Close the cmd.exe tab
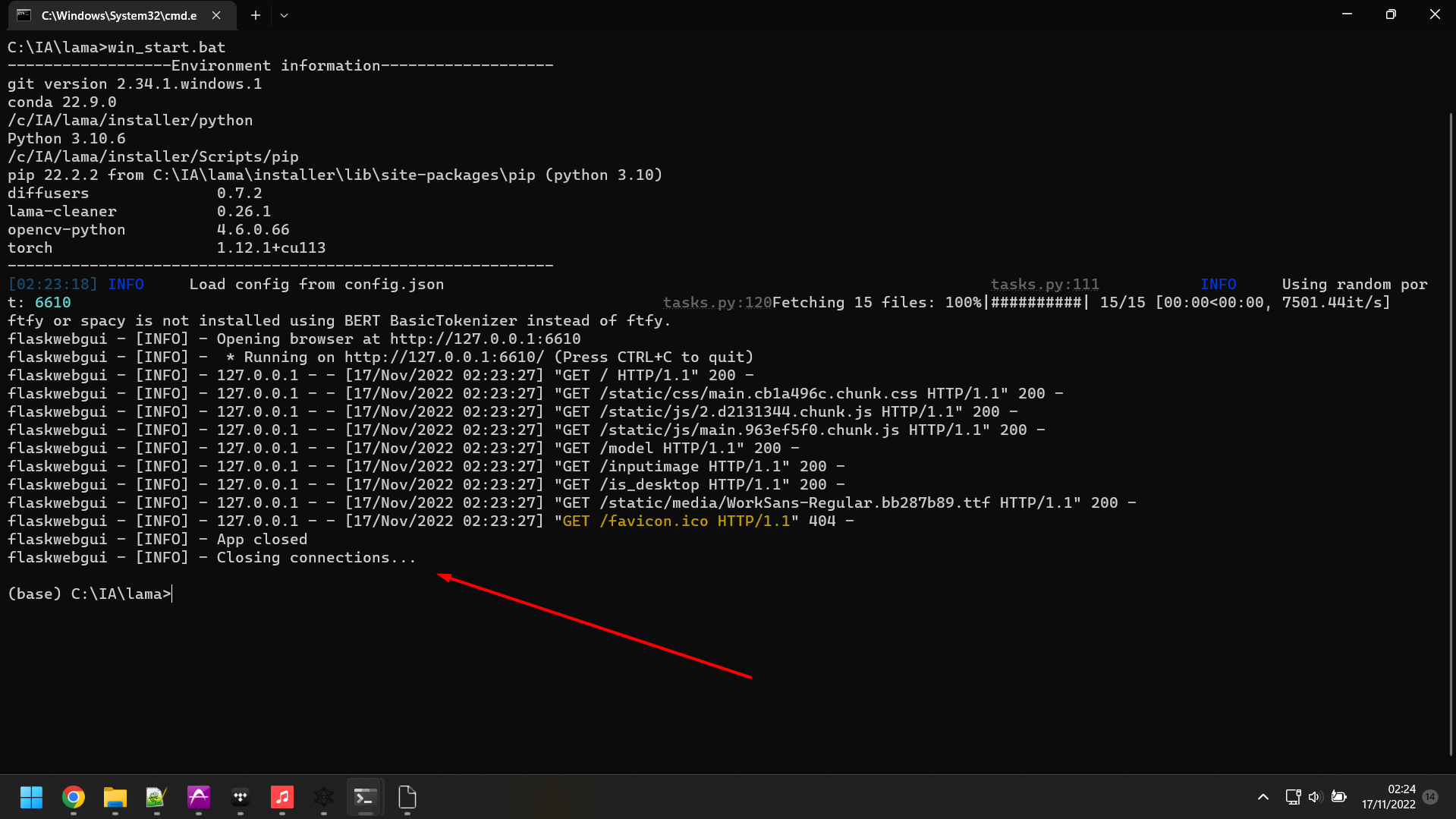The height and width of the screenshot is (819, 1456). point(215,15)
